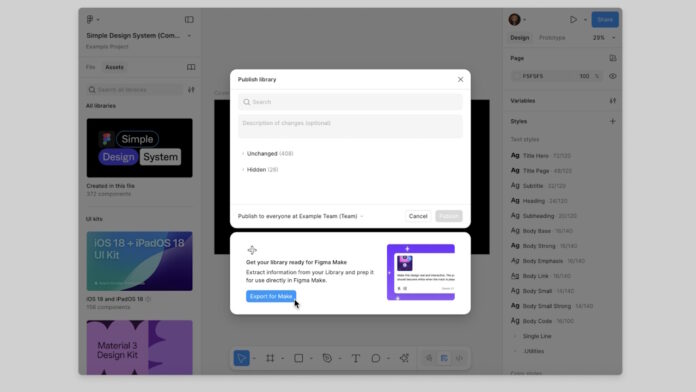Toggle Dev Mode switch in toolbar
696x392 pixels.
coord(459,358)
